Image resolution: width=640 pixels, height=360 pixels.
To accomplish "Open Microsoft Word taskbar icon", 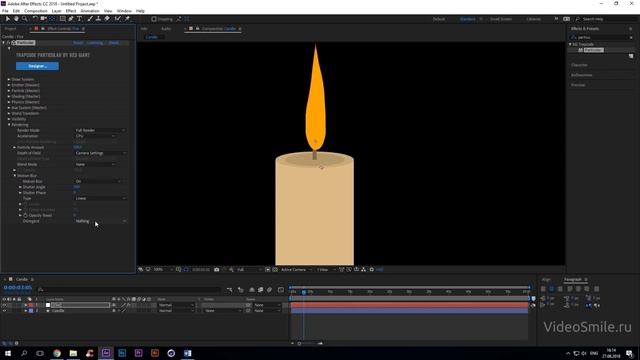I will point(187,353).
